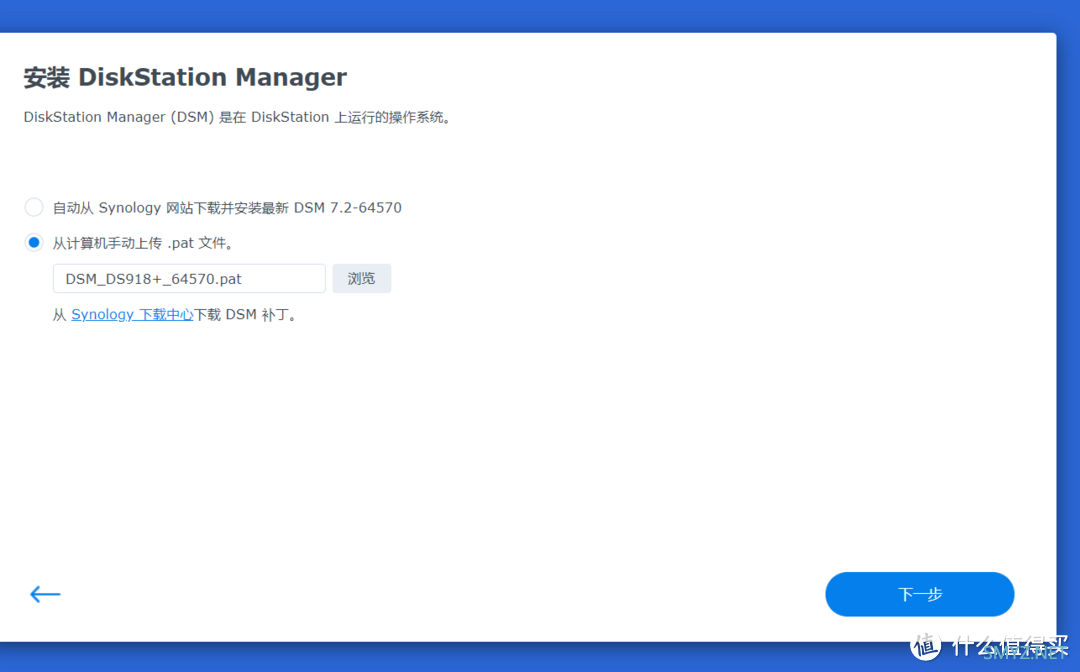Click the 安装 DiskStation Manager heading

click(185, 77)
